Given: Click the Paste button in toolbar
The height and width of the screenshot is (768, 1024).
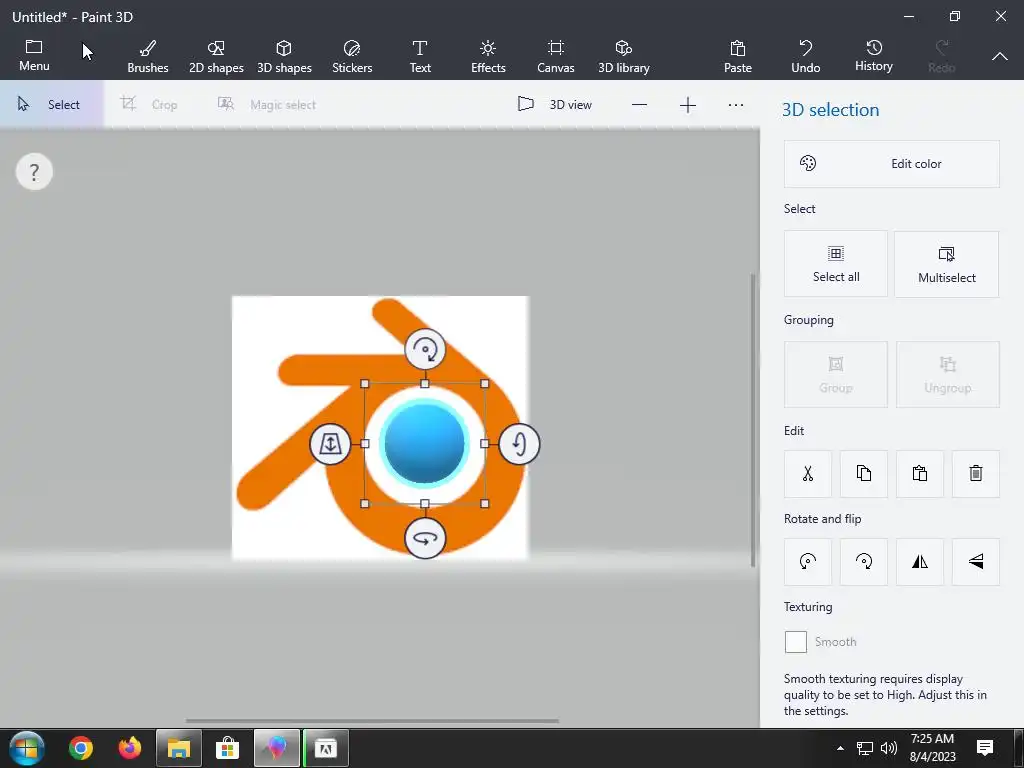Looking at the screenshot, I should [738, 56].
